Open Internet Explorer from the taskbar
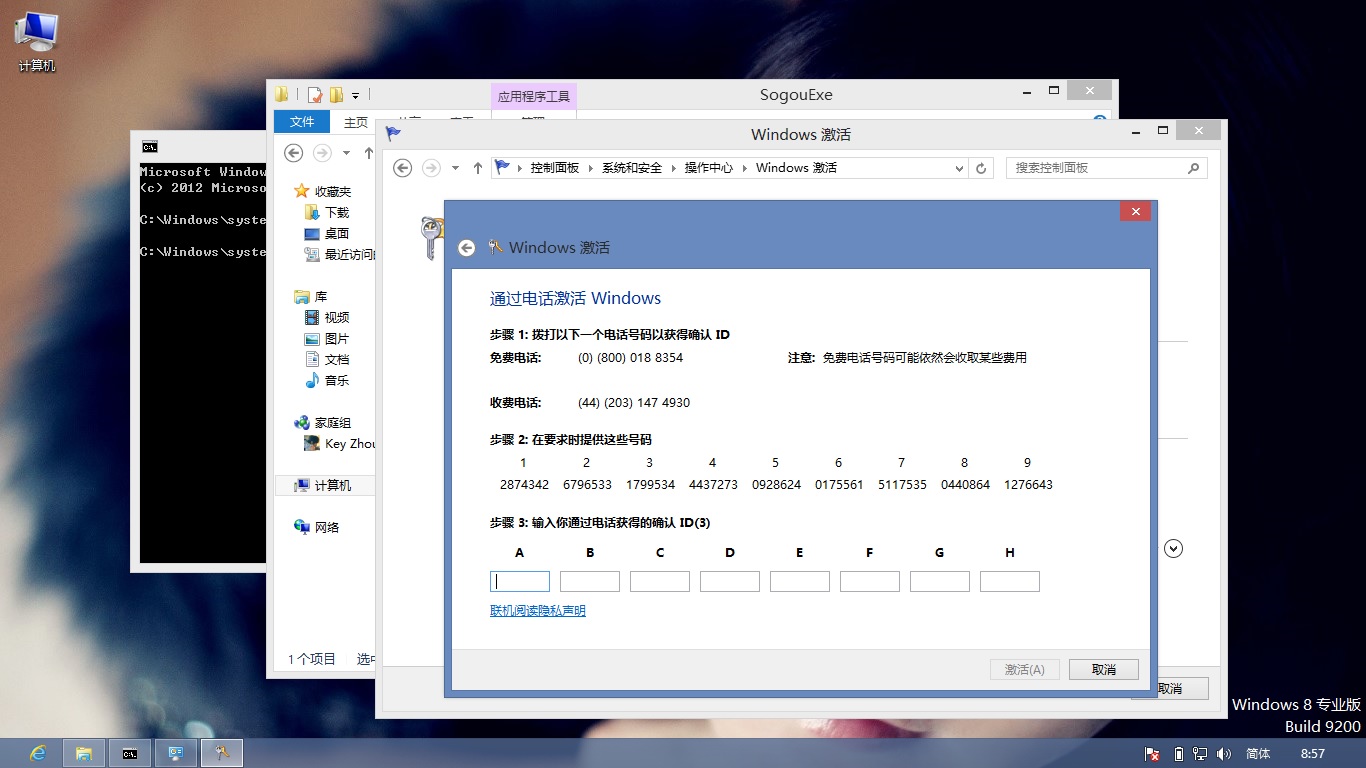1366x768 pixels. coord(38,753)
